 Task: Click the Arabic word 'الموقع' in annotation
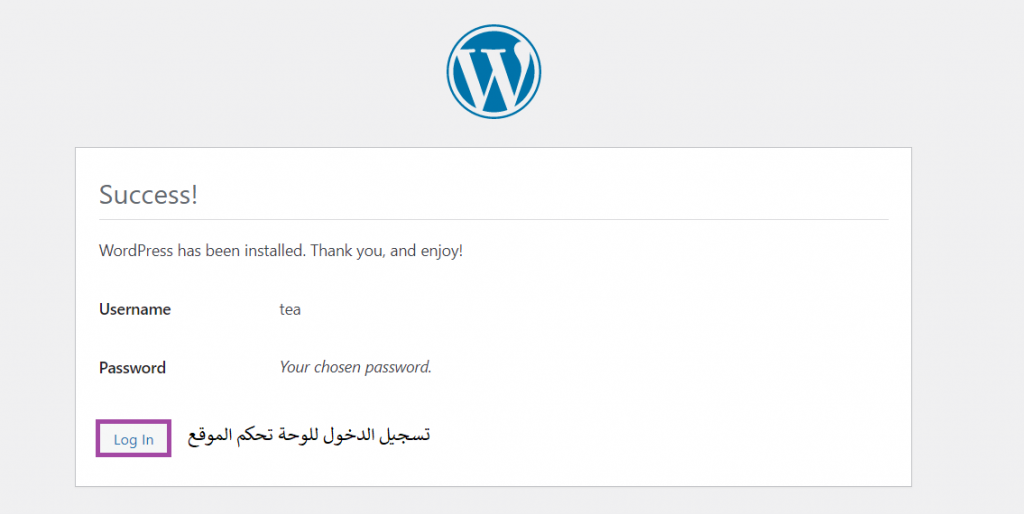(x=210, y=435)
